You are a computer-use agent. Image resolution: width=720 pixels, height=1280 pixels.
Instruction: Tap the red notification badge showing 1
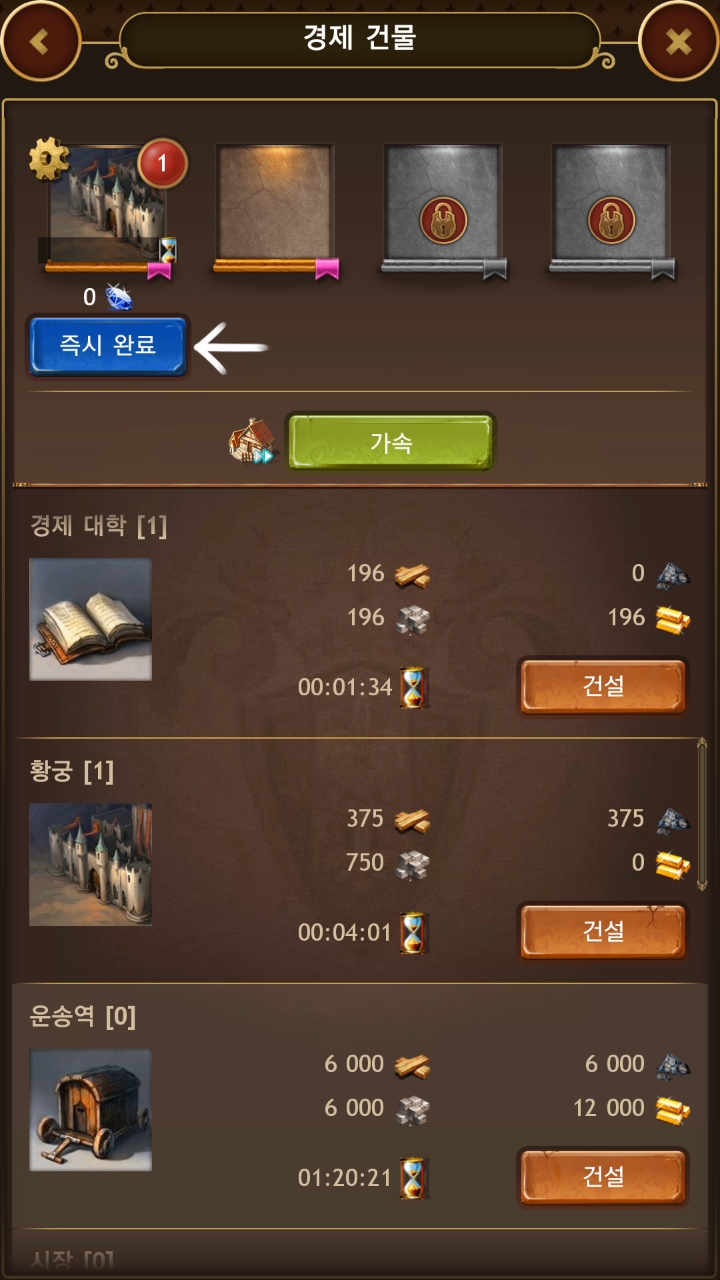coord(162,164)
